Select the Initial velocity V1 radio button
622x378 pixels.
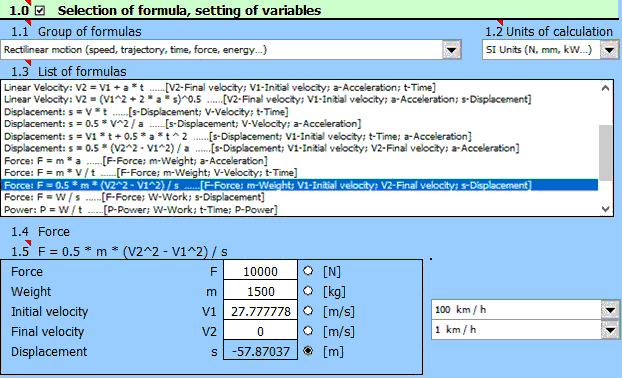[308, 311]
